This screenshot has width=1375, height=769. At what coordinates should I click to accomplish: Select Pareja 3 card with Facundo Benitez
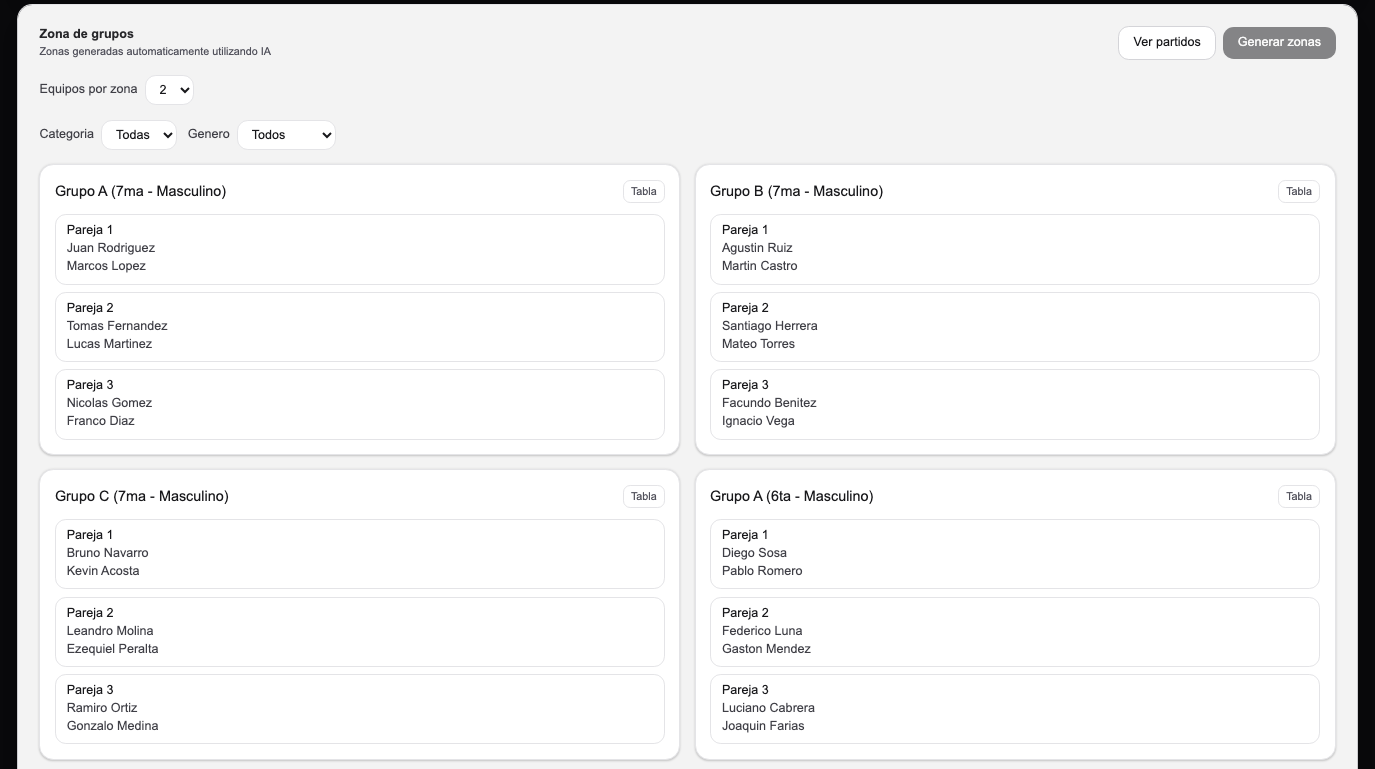pos(1014,403)
